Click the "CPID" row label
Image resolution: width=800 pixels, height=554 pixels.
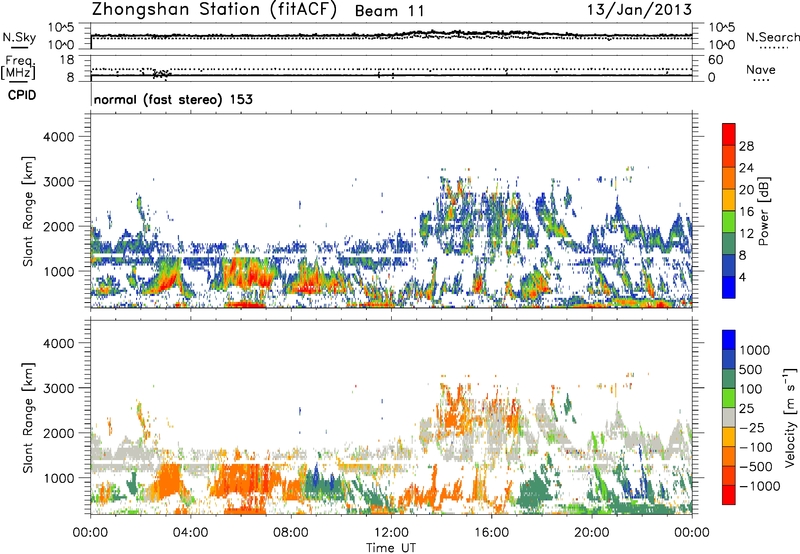22,95
